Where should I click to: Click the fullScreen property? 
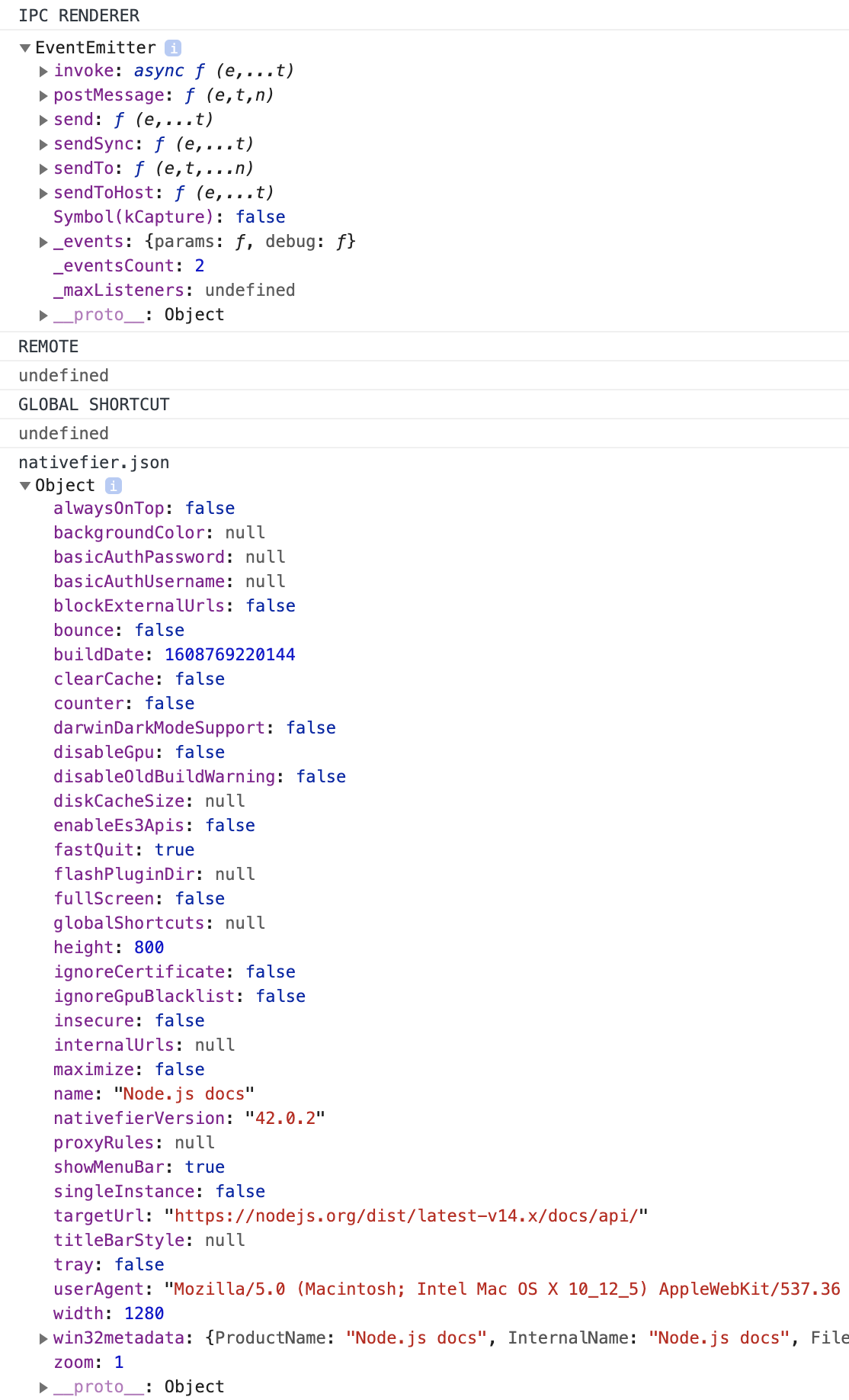104,898
